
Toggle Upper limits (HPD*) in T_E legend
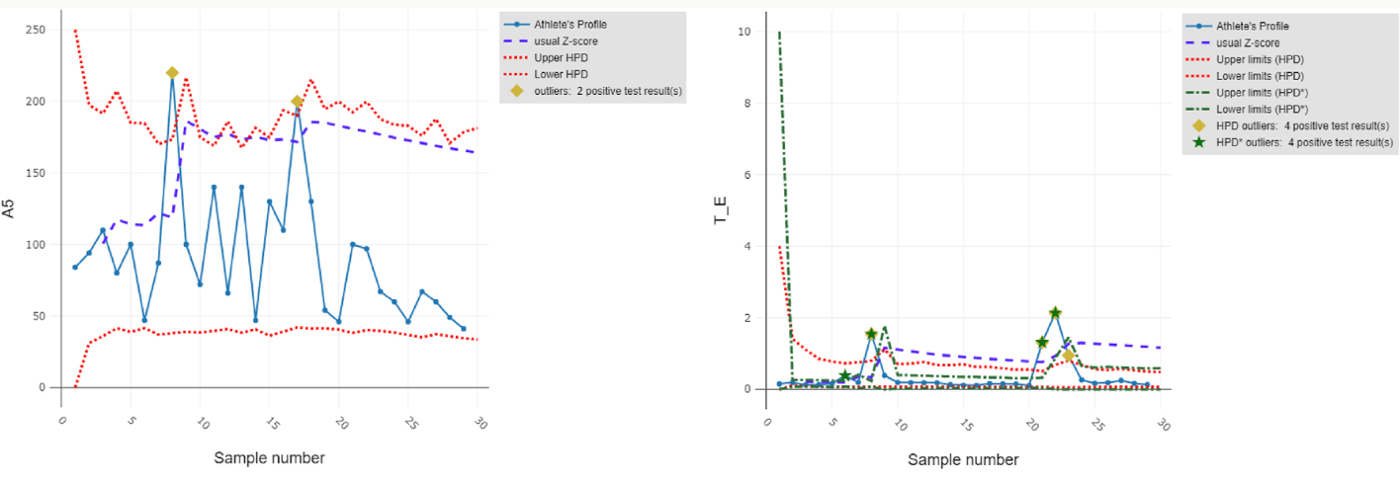pos(1266,93)
